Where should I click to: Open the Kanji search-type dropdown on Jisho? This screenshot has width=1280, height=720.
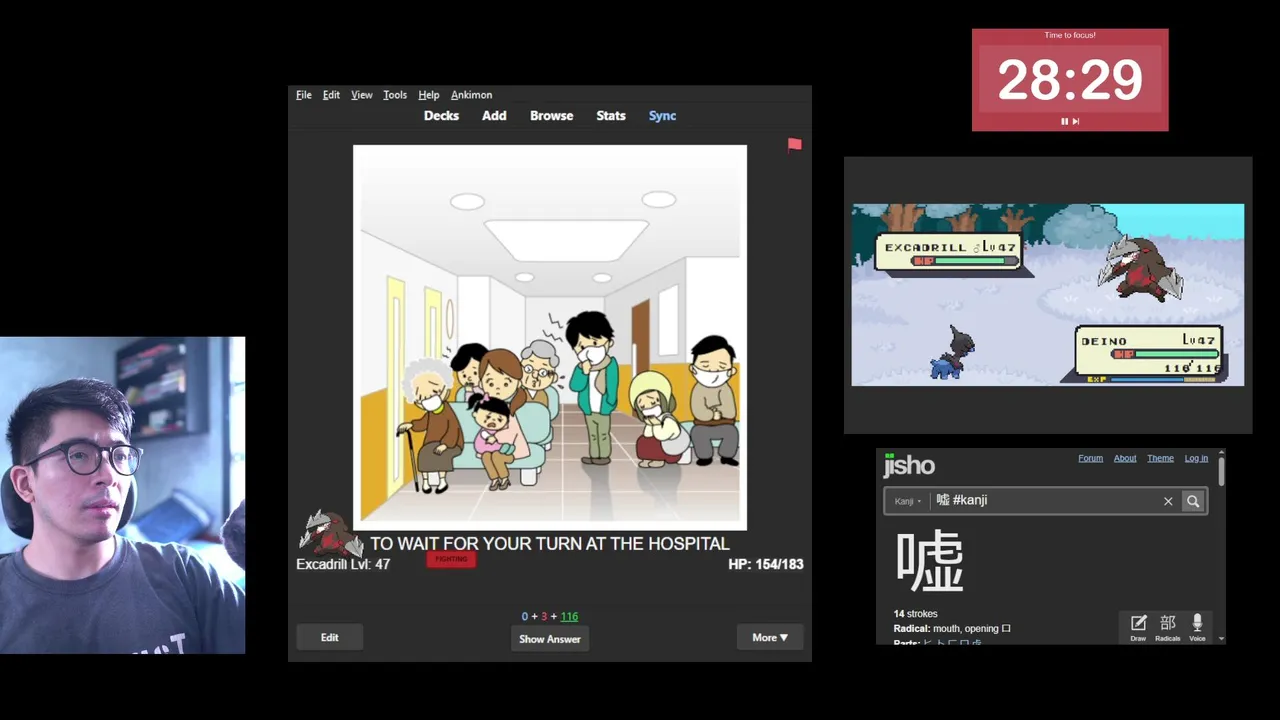[x=908, y=502]
